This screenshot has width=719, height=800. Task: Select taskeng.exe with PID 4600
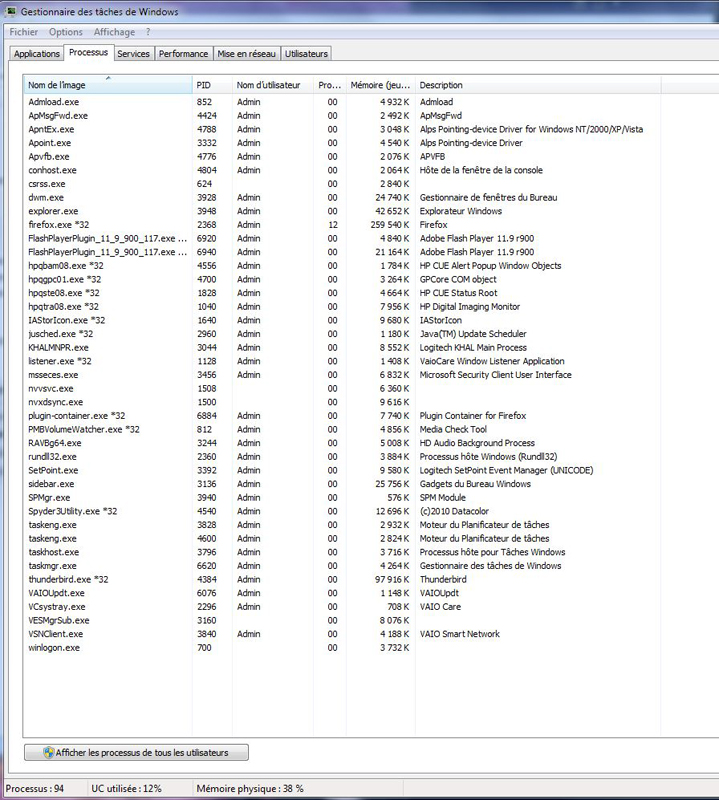[x=344, y=539]
